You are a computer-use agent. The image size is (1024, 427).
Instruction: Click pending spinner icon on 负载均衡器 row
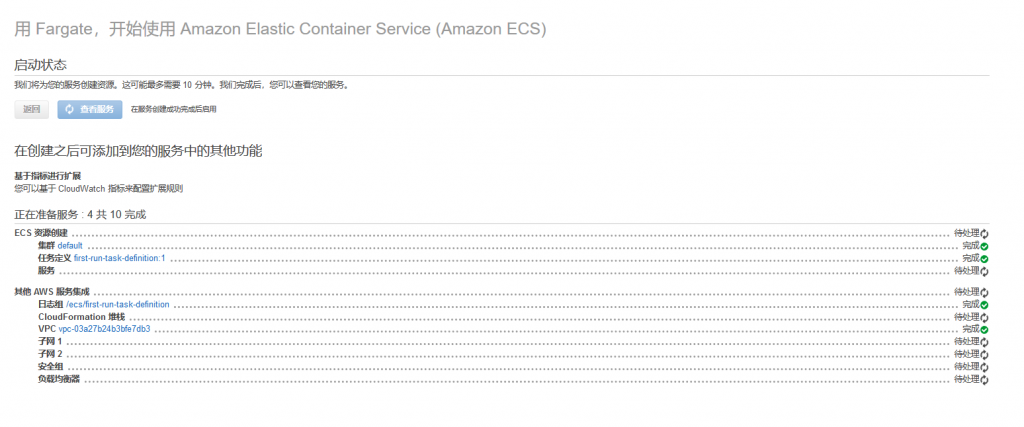(x=984, y=379)
